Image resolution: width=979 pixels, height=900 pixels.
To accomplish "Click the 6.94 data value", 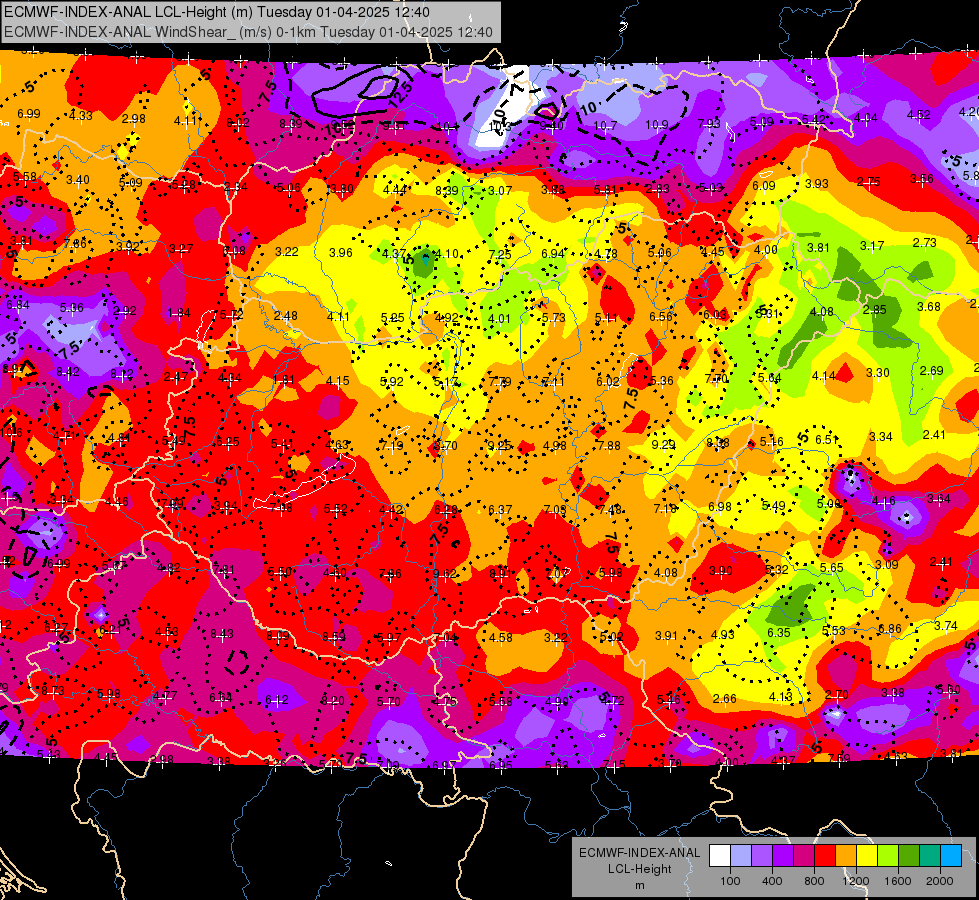I will pyautogui.click(x=553, y=254).
